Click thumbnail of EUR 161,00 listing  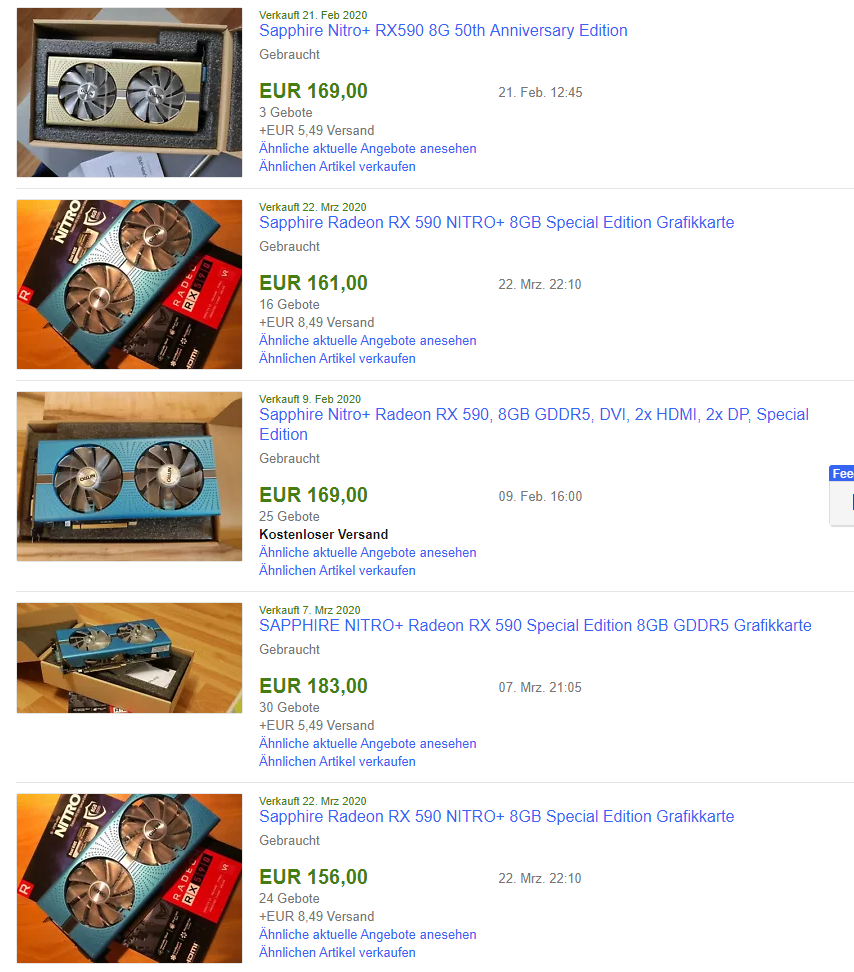click(x=130, y=285)
